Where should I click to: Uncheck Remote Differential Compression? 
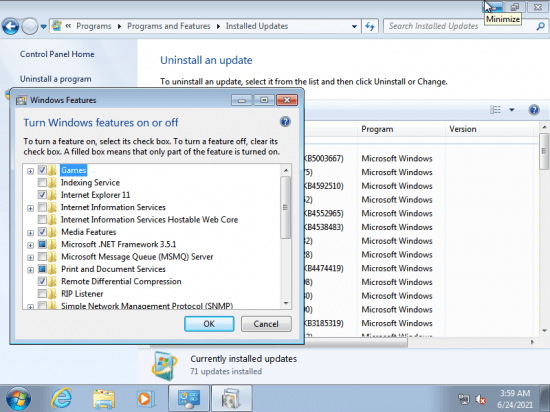tap(42, 282)
